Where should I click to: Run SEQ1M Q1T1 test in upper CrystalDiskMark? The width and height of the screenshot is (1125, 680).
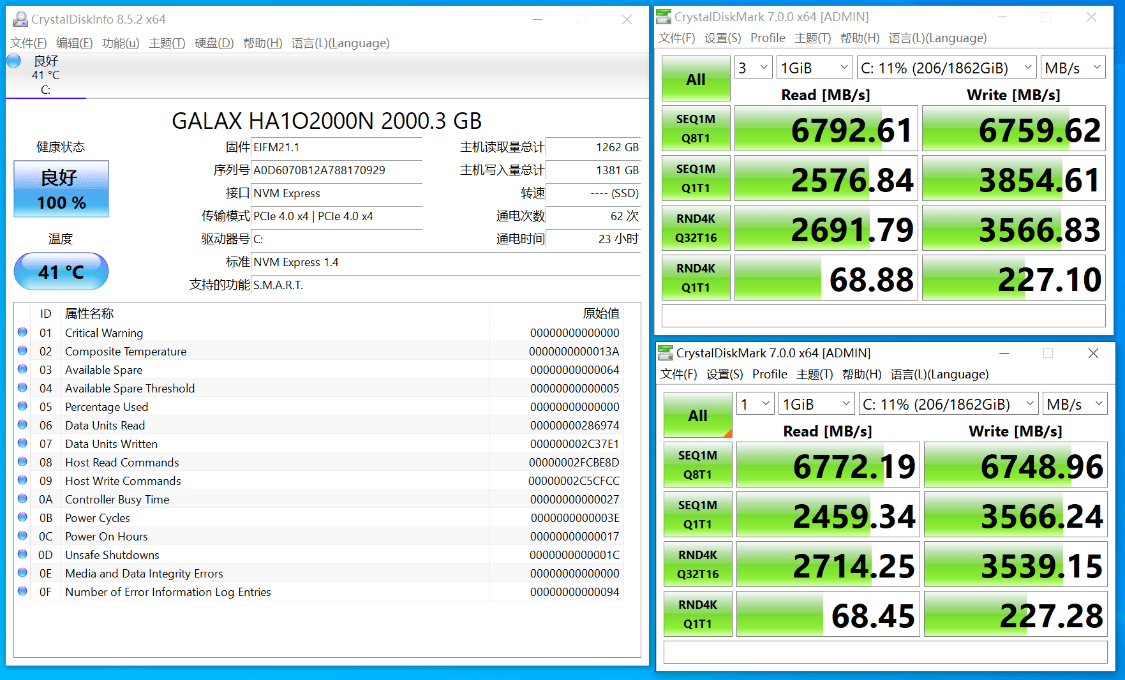coord(696,178)
